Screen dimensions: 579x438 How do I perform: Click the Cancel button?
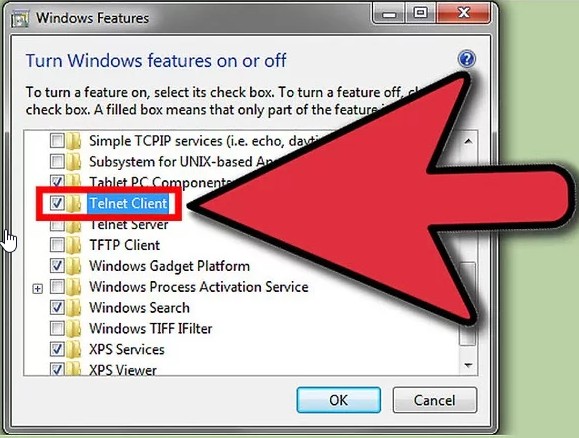point(435,400)
